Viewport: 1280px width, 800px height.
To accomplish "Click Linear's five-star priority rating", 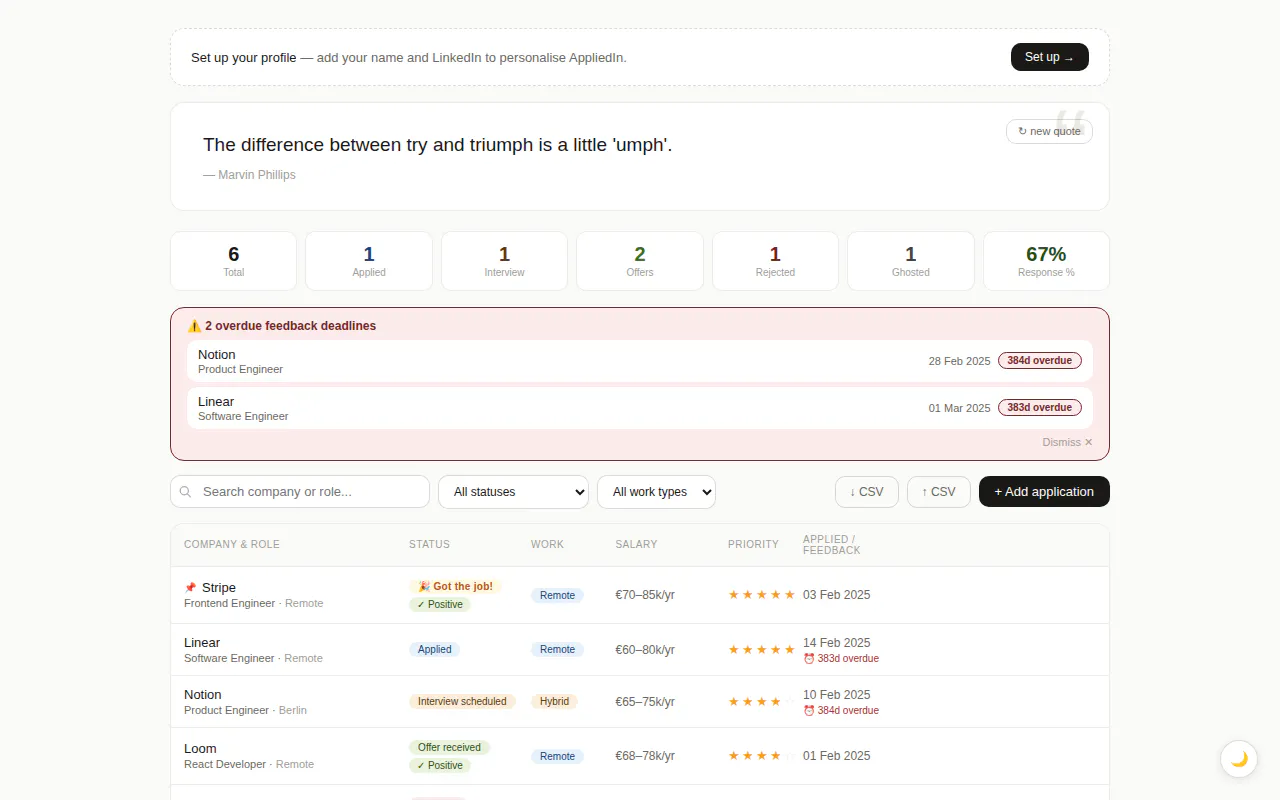I will point(762,650).
